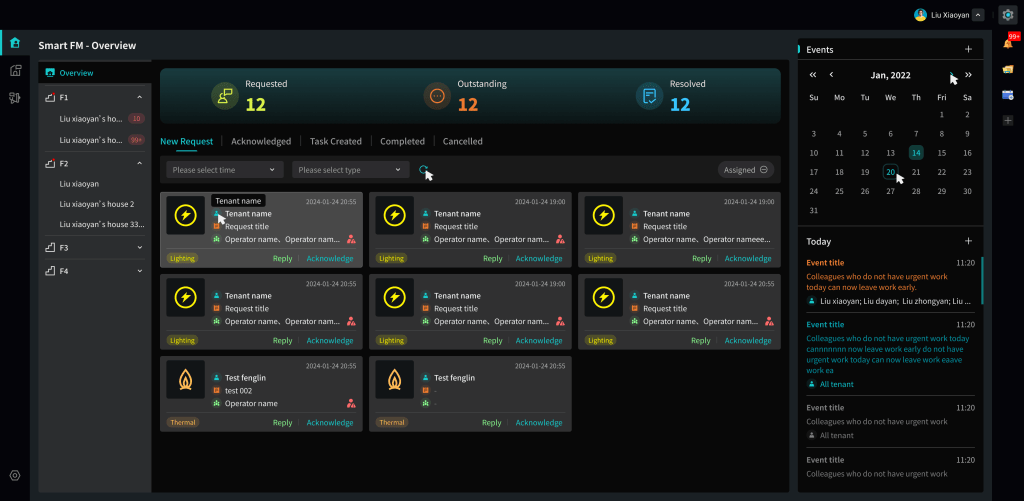Click the F1 floor icon in tree

click(x=50, y=97)
